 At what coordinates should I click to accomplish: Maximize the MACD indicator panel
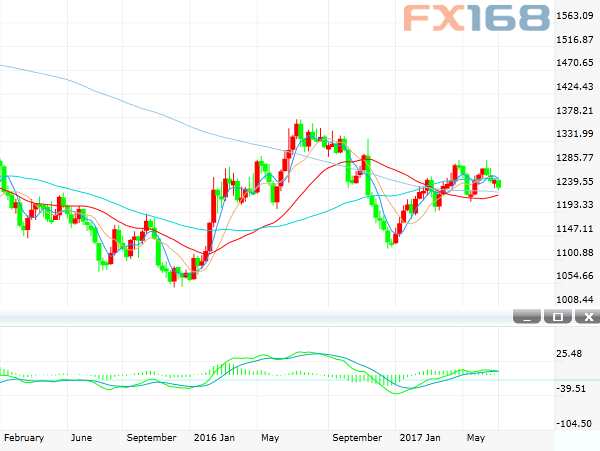click(x=558, y=317)
